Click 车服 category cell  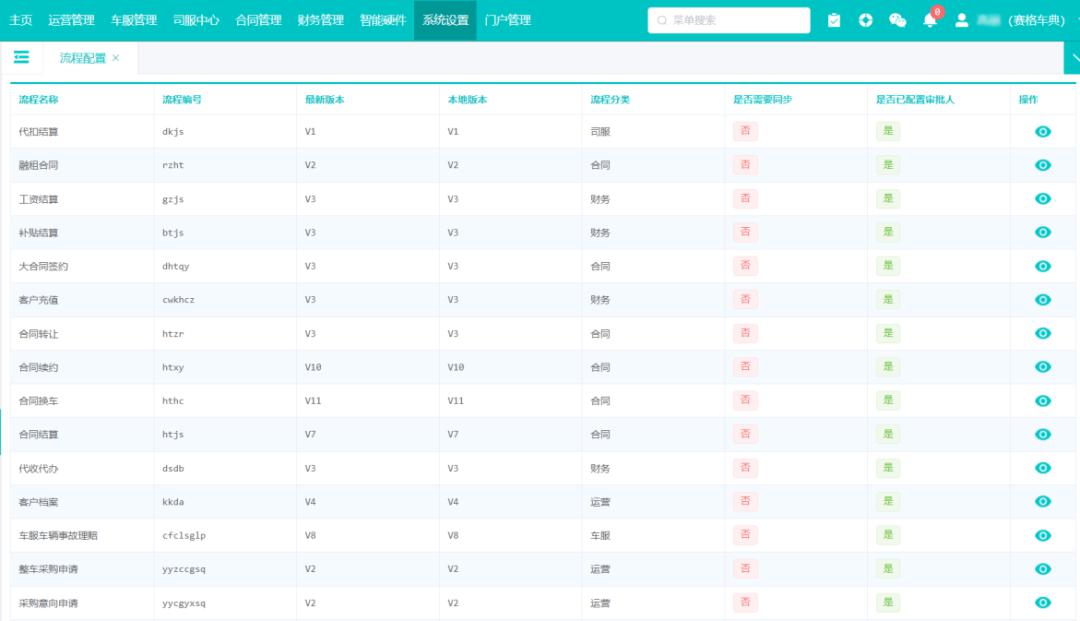click(x=600, y=536)
